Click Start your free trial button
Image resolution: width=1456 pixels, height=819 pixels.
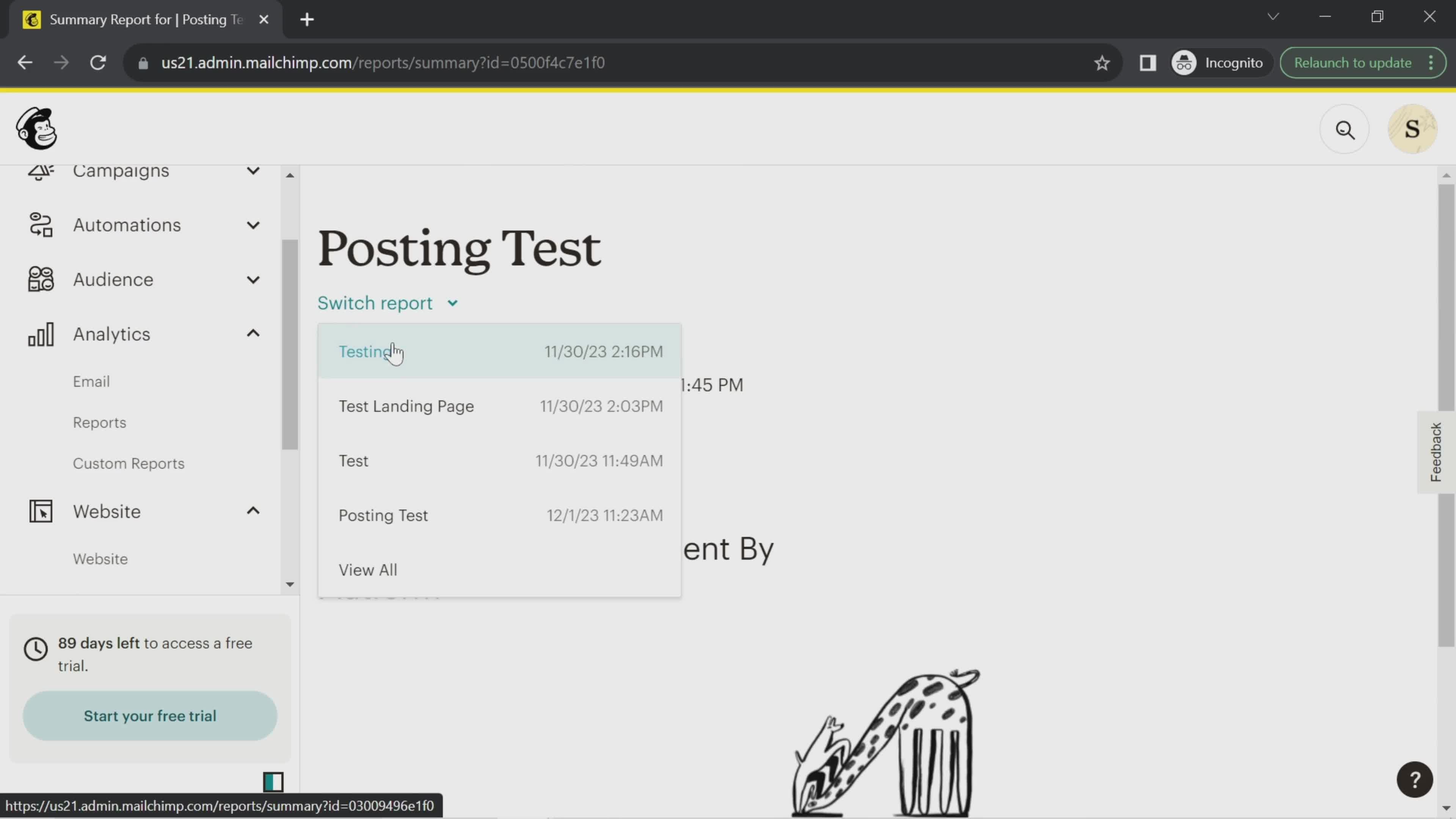tap(150, 715)
